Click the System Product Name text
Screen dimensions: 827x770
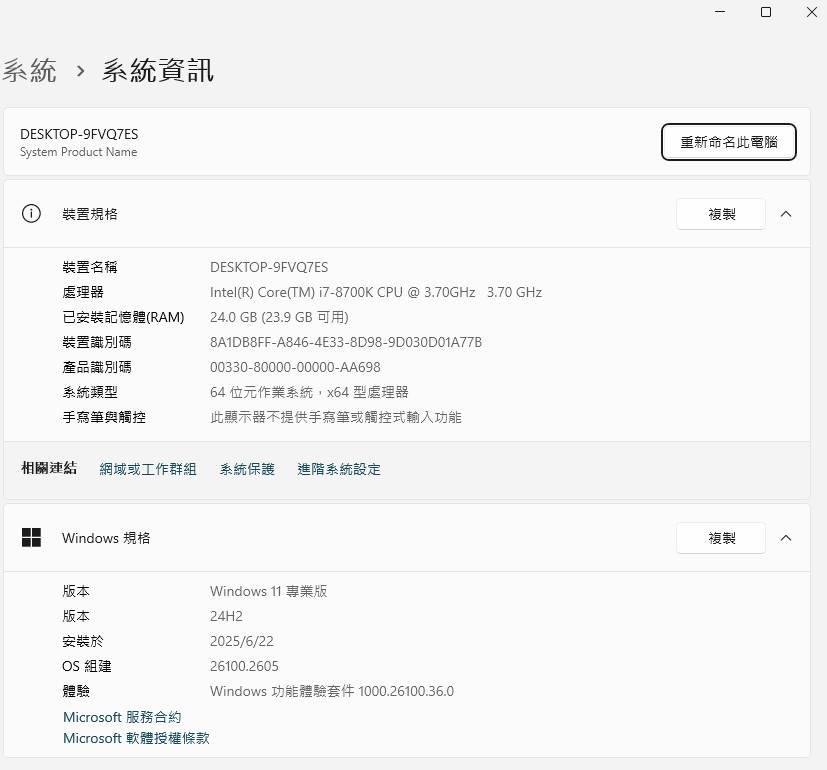(79, 152)
